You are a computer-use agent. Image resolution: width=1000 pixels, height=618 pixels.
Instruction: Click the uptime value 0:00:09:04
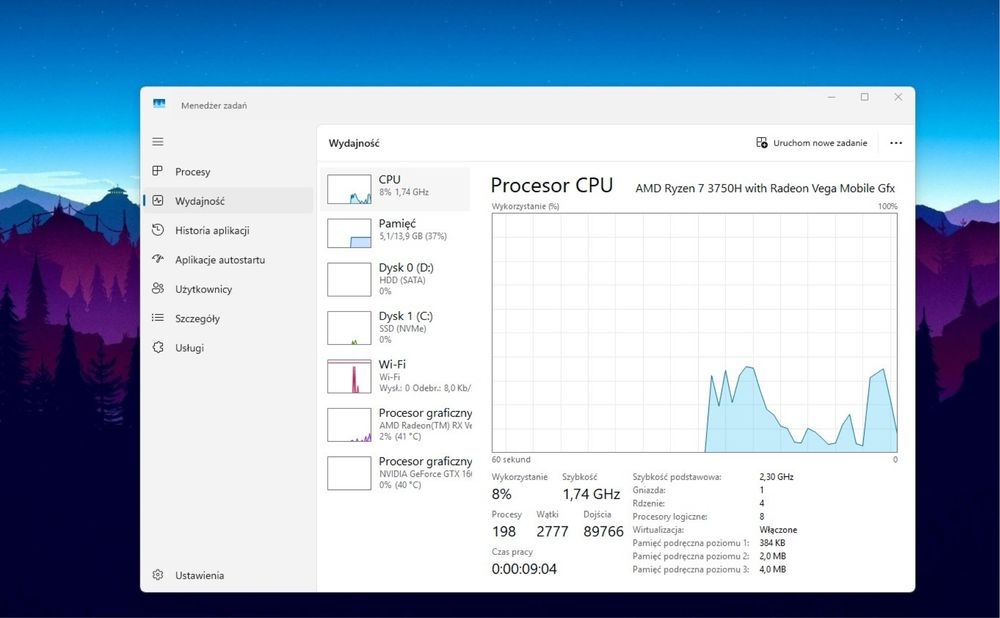524,569
